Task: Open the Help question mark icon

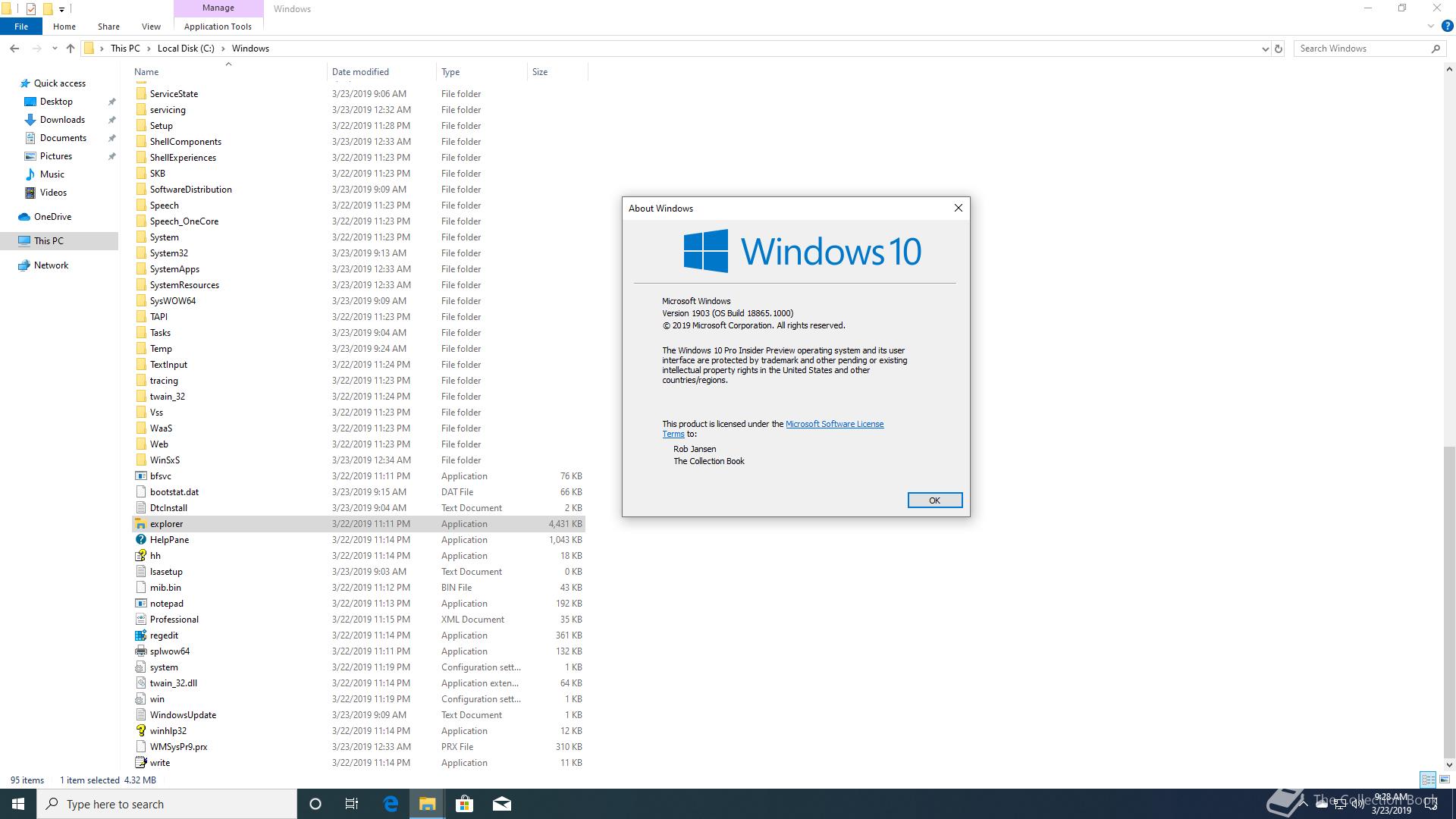Action: [x=1447, y=27]
